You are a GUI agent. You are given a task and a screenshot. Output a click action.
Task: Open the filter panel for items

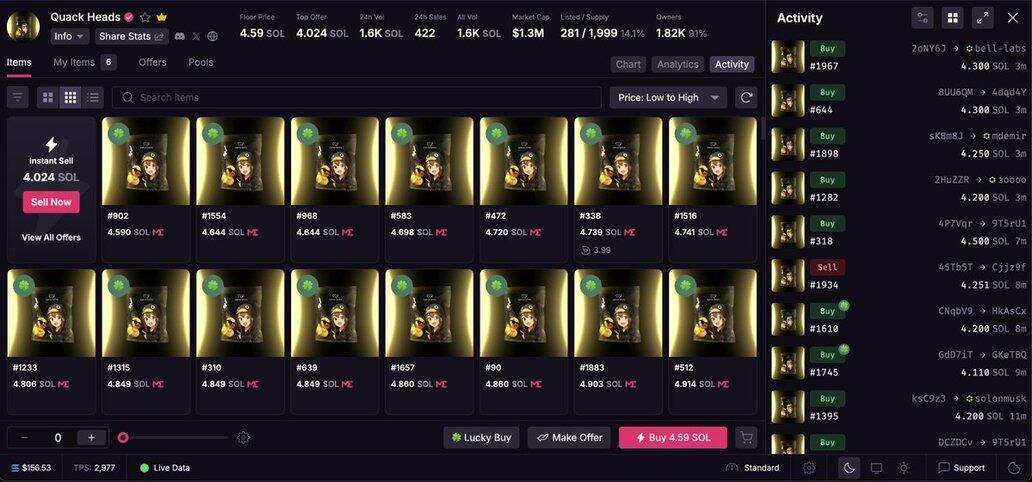click(x=17, y=97)
